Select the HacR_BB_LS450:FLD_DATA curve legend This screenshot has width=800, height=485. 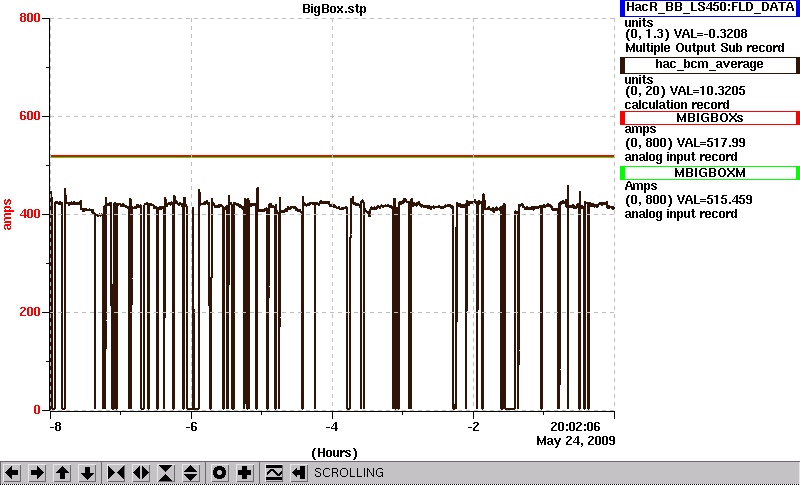pos(710,8)
